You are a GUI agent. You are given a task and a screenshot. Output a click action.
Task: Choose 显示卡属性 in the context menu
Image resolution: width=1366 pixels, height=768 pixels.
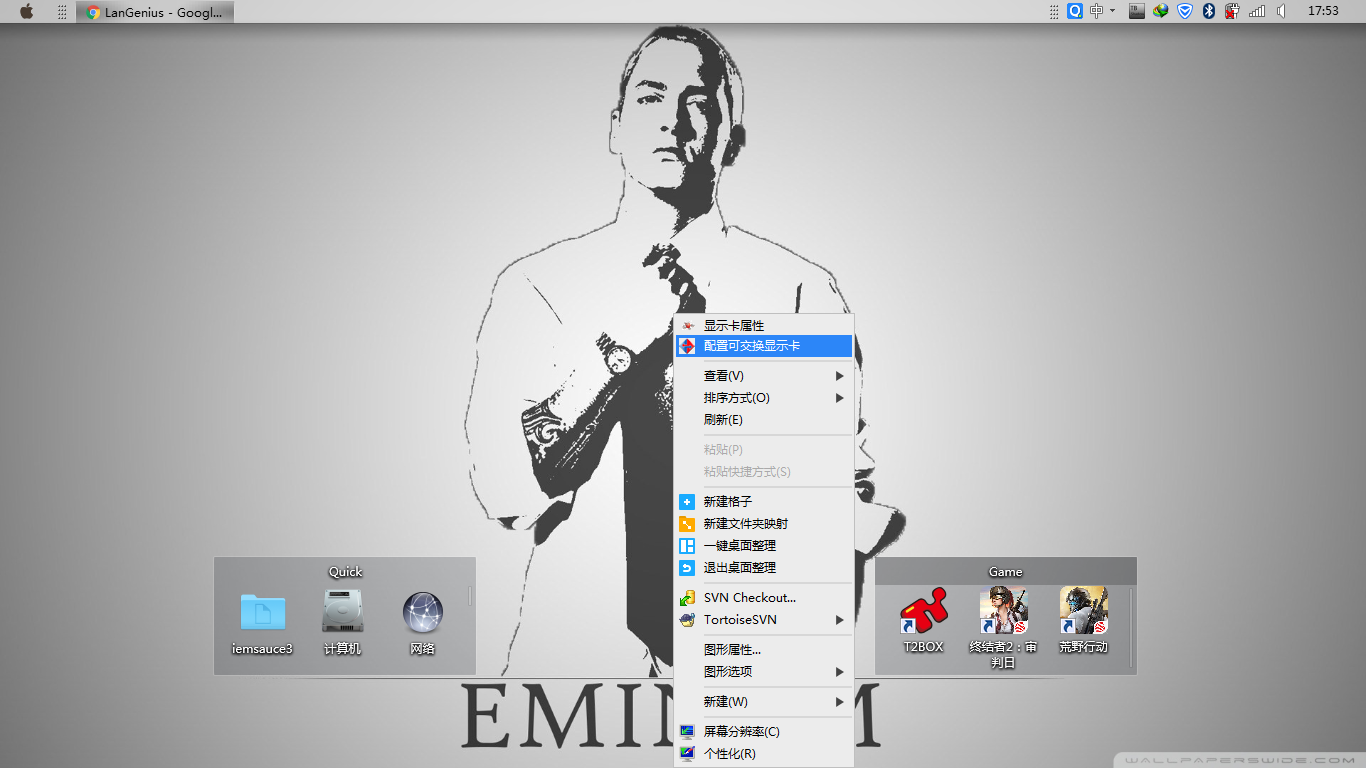[764, 326]
